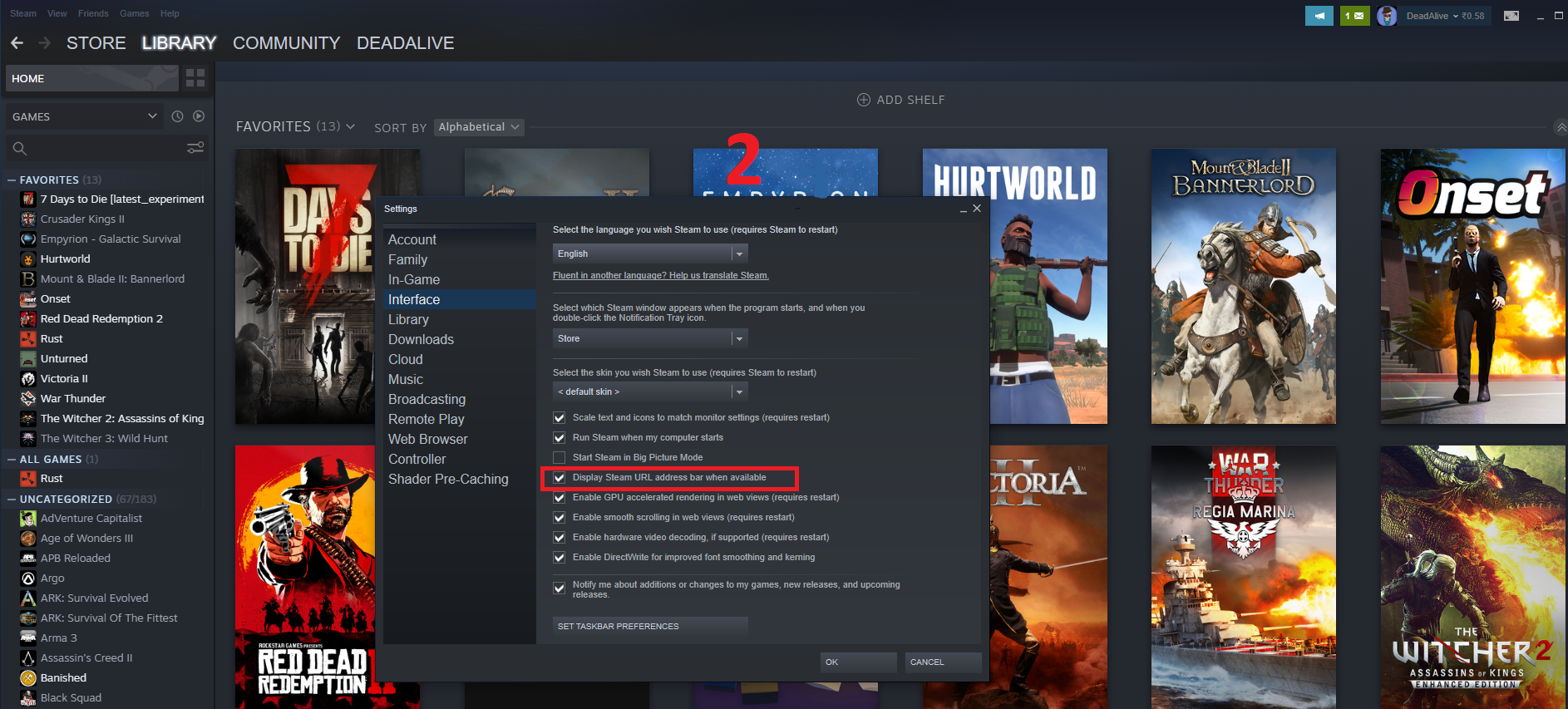Show ready to play icon
Viewport: 1568px width, 709px height.
(199, 116)
